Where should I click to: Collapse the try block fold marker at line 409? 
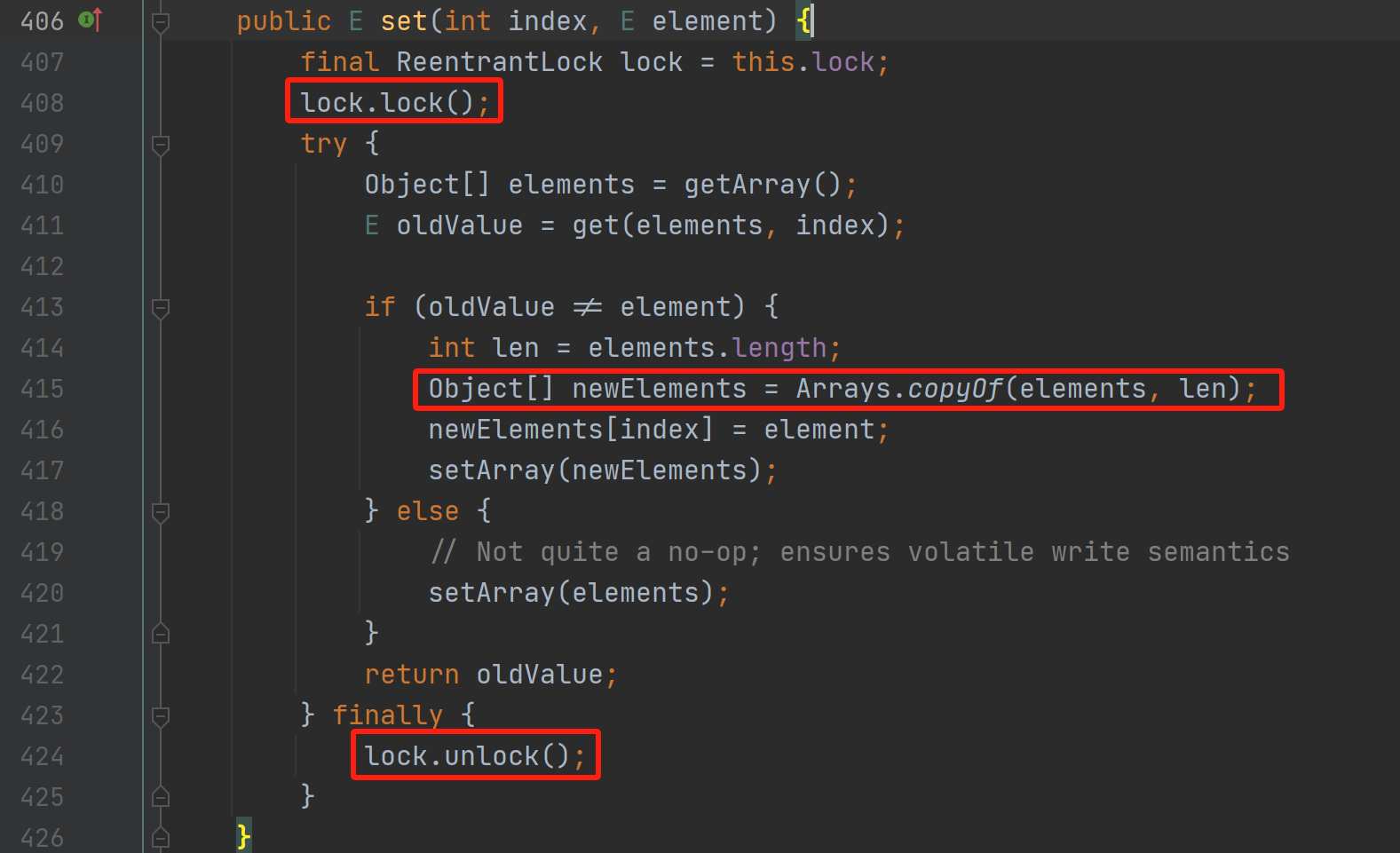click(x=161, y=144)
